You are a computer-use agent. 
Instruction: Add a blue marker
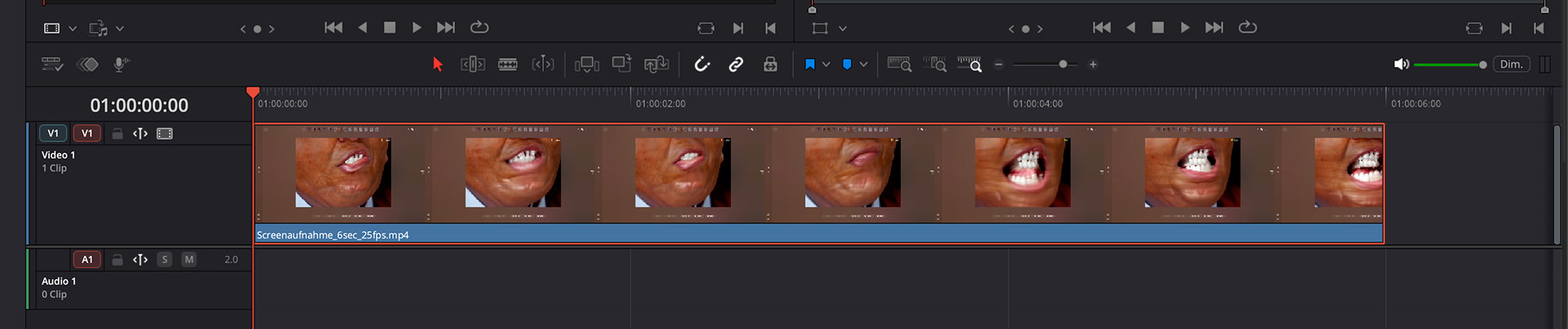[x=847, y=64]
